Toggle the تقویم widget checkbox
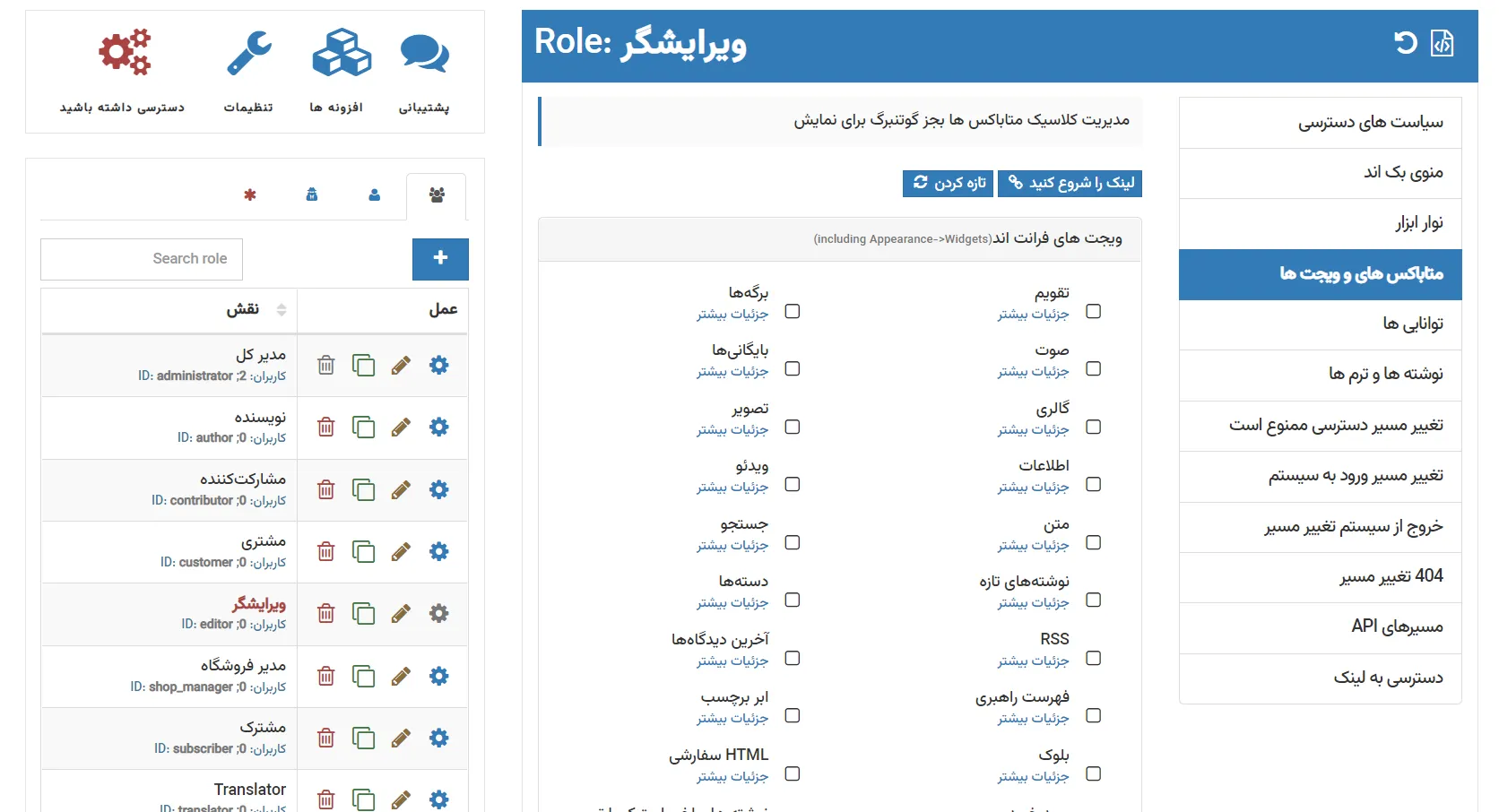 click(x=1093, y=311)
